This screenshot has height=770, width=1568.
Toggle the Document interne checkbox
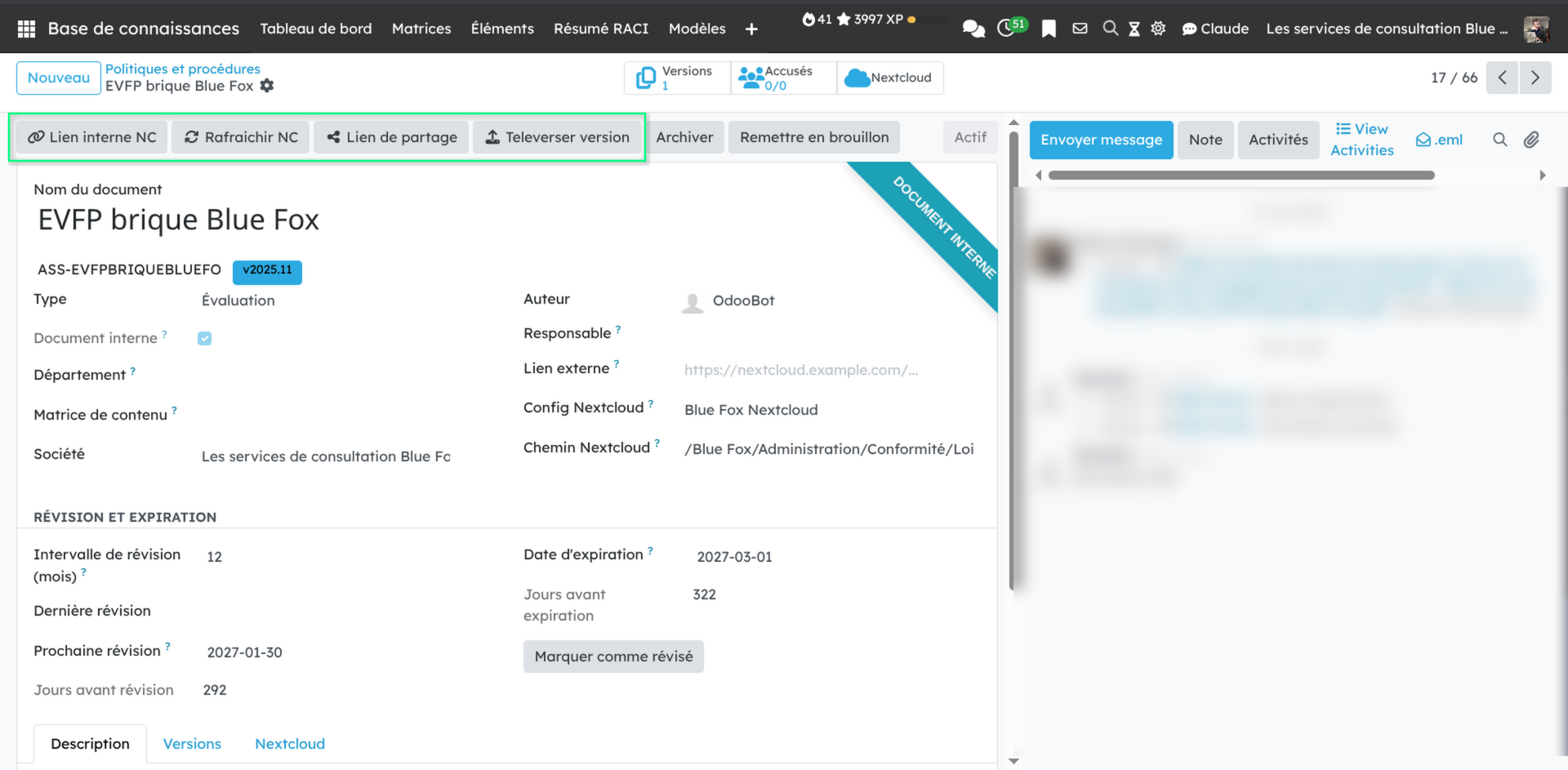204,339
